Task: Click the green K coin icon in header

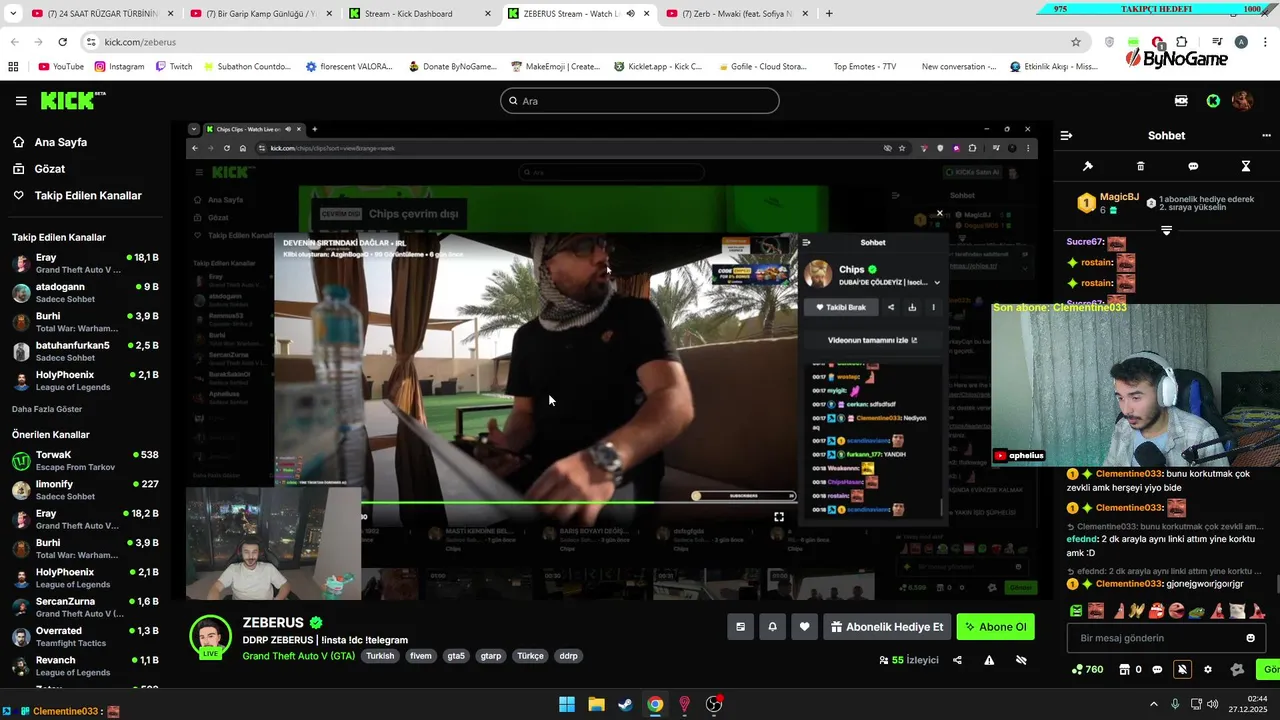Action: (1213, 101)
